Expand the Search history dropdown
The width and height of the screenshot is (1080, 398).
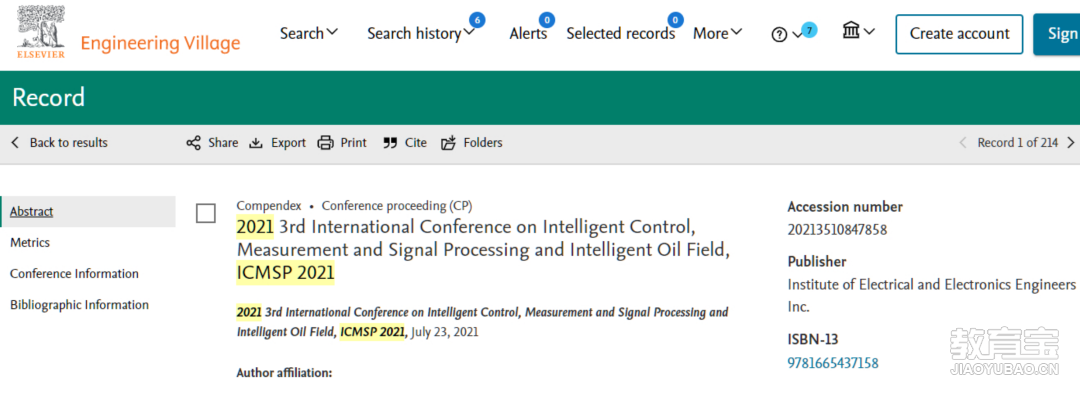(x=421, y=33)
